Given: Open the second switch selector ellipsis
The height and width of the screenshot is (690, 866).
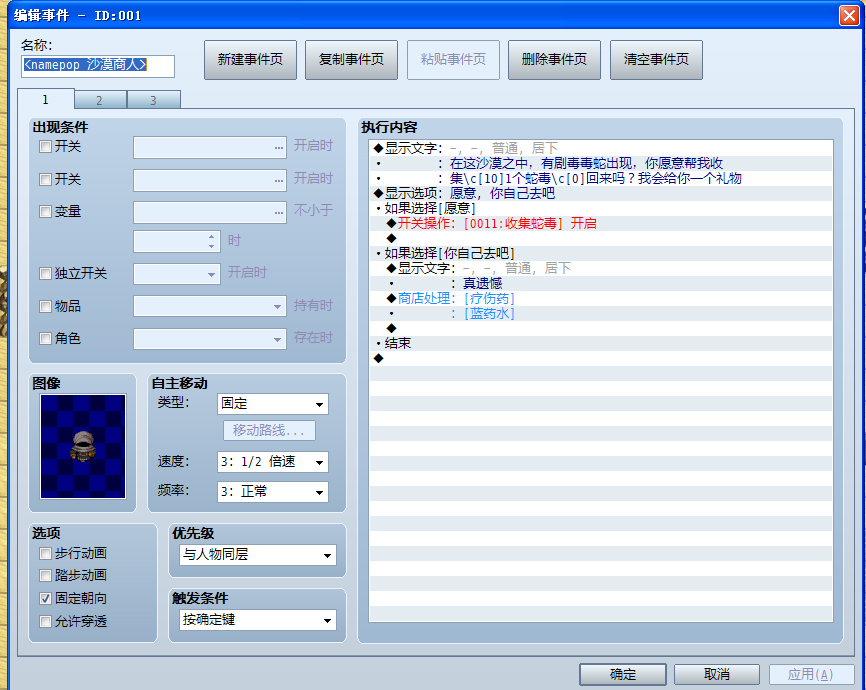Looking at the screenshot, I should (x=278, y=180).
